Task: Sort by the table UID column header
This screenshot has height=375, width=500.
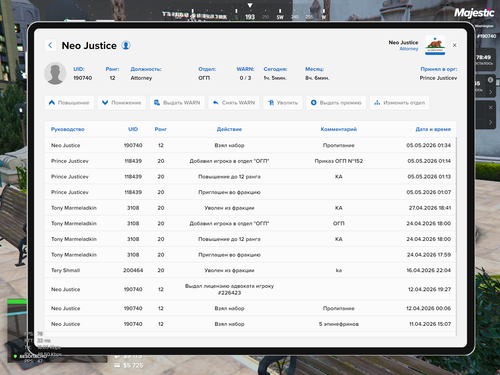Action: 133,129
